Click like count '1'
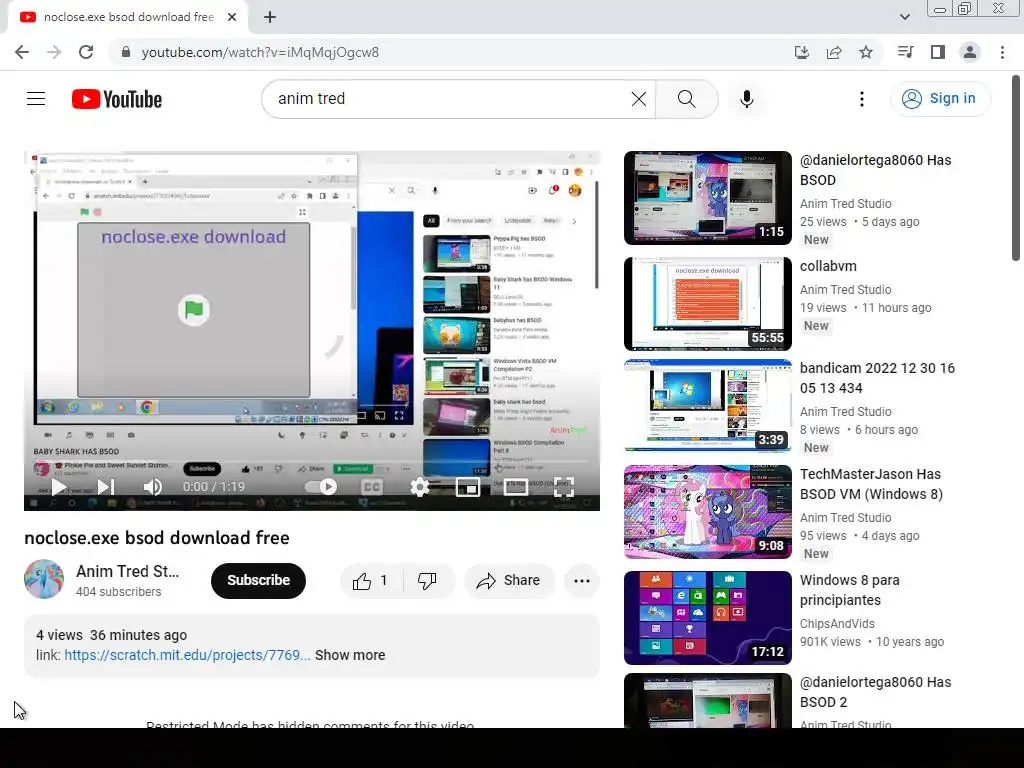Screen dimensions: 1024x768 tap(383, 581)
